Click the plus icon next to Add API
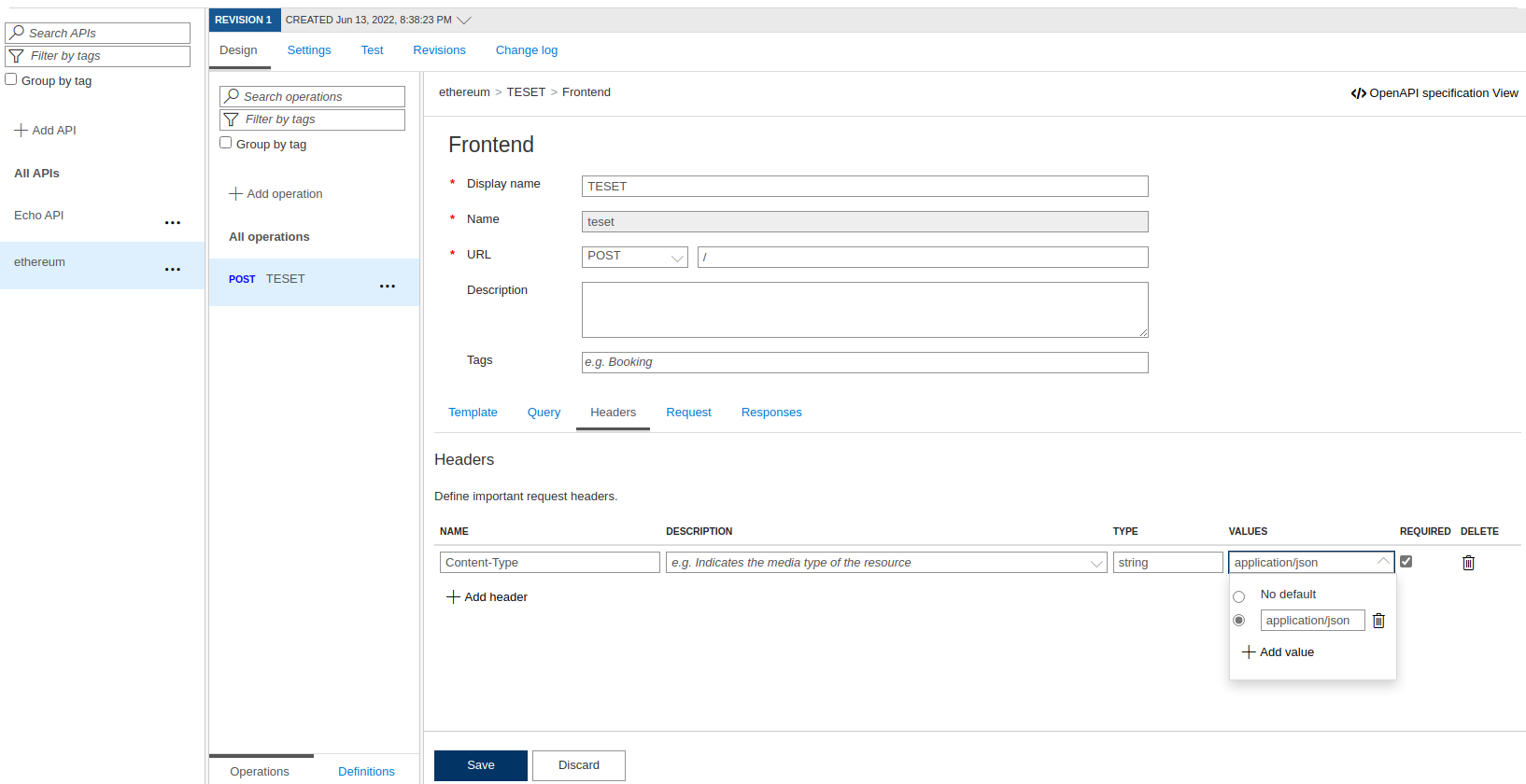 (x=21, y=130)
